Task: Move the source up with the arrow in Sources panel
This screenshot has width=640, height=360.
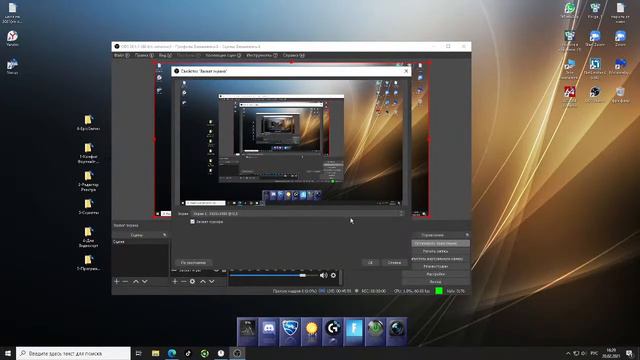Action: point(203,281)
